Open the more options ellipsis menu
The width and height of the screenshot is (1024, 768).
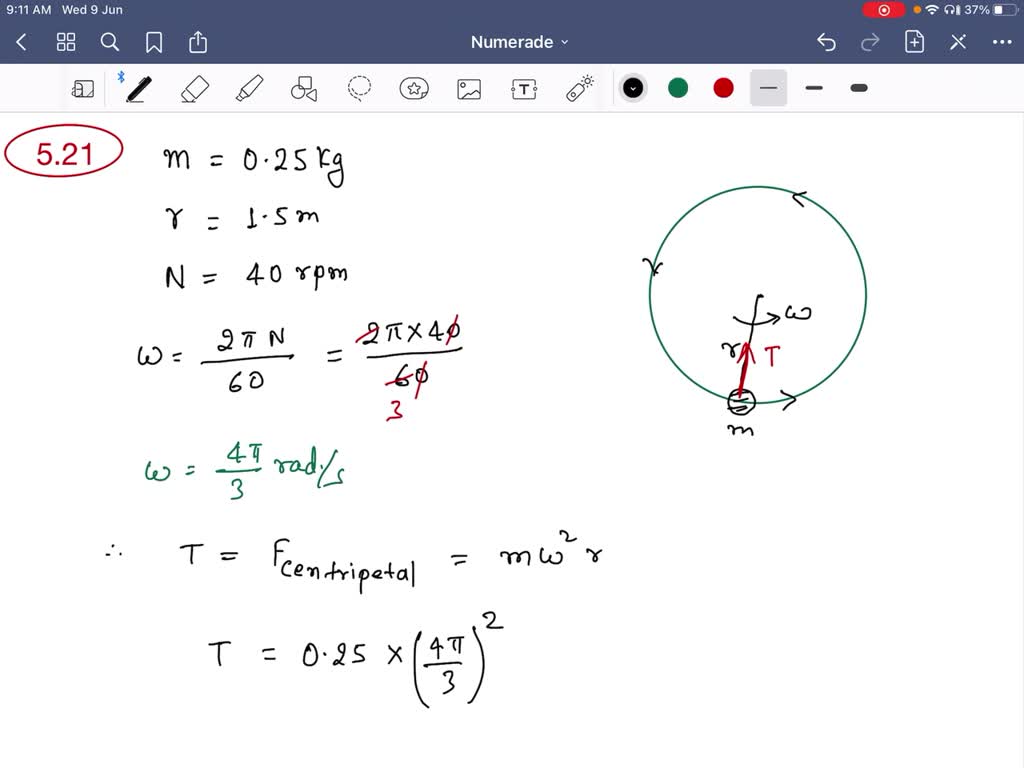pos(1003,42)
